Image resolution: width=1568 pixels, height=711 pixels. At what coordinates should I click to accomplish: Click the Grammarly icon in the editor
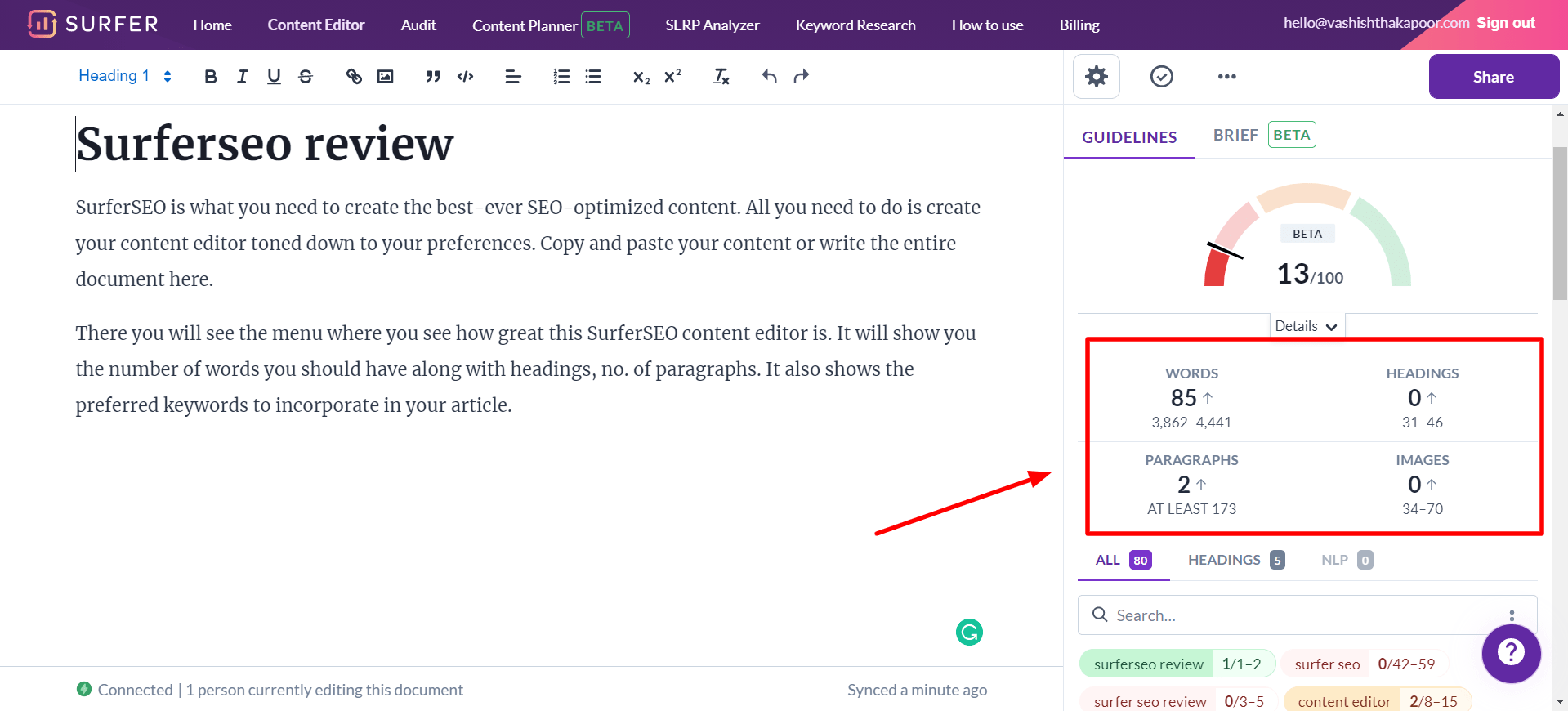pyautogui.click(x=969, y=632)
